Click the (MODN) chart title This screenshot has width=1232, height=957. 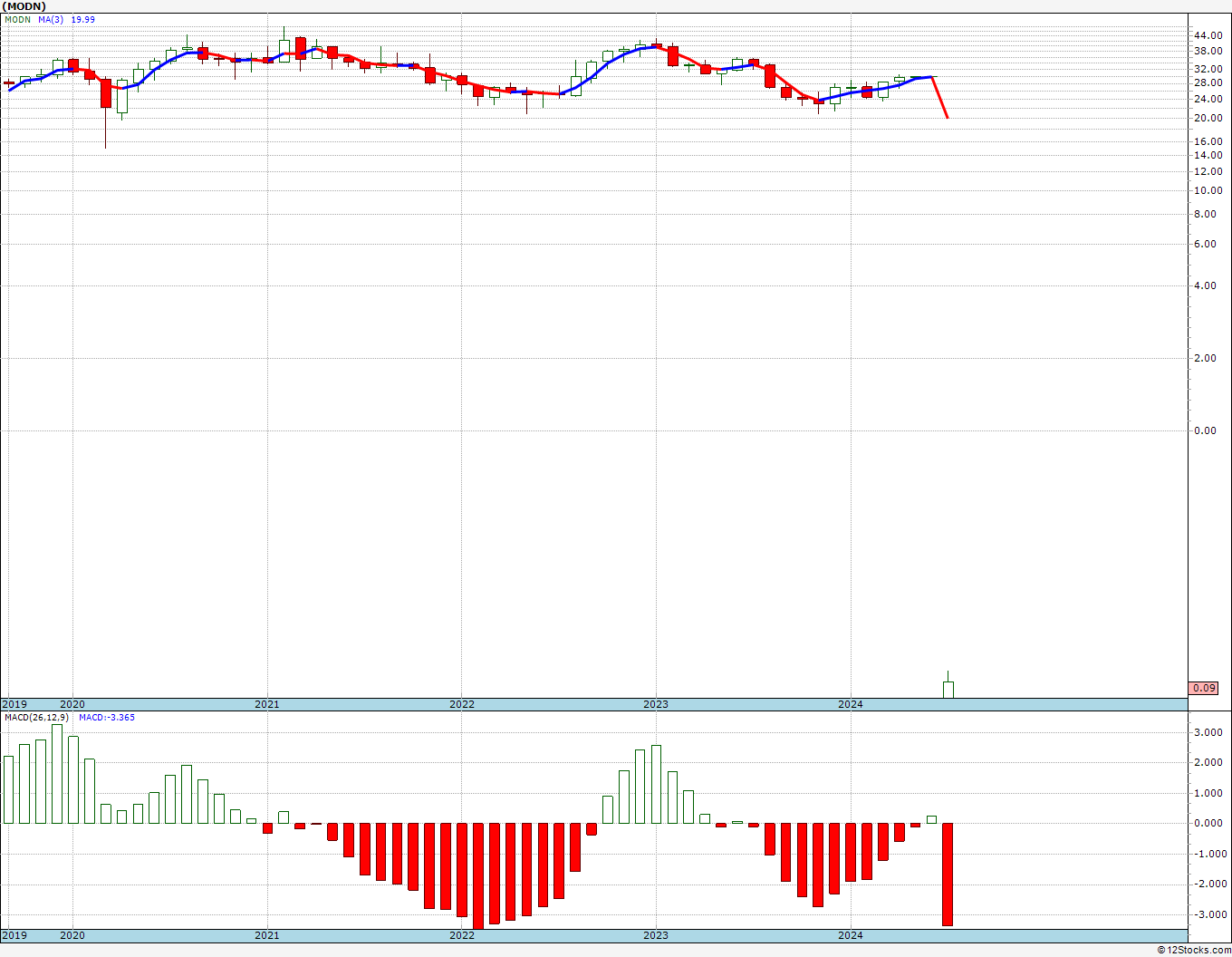click(x=24, y=6)
